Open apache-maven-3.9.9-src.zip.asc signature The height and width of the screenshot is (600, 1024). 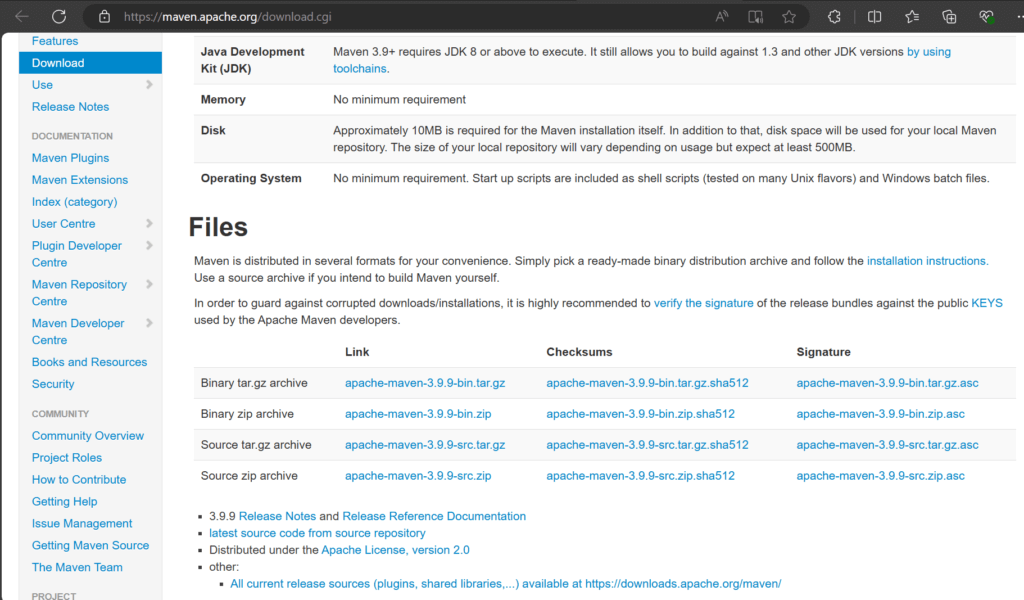880,476
